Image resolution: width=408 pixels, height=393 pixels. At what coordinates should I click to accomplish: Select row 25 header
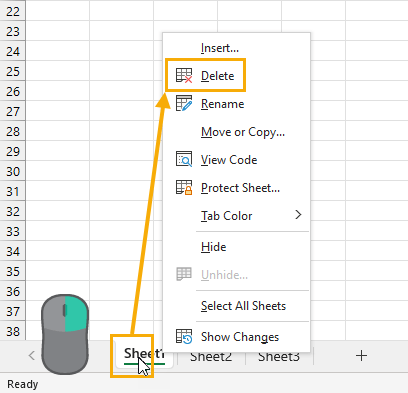[x=13, y=72]
